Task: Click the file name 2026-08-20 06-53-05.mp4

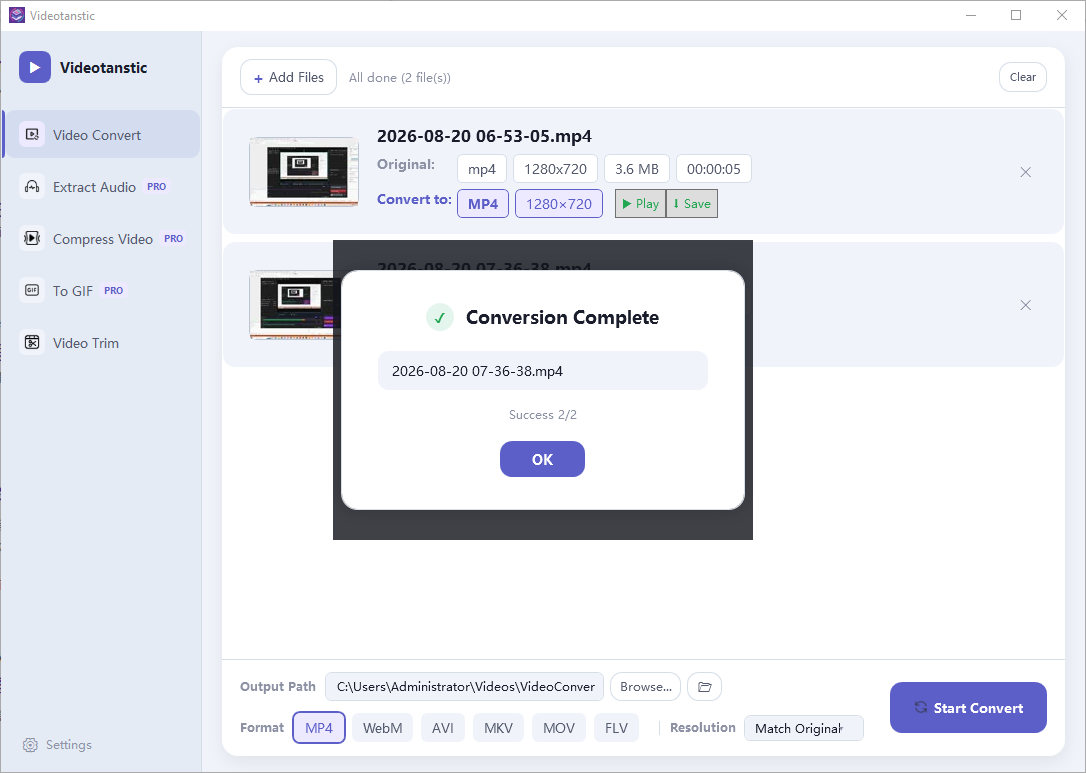Action: [484, 136]
